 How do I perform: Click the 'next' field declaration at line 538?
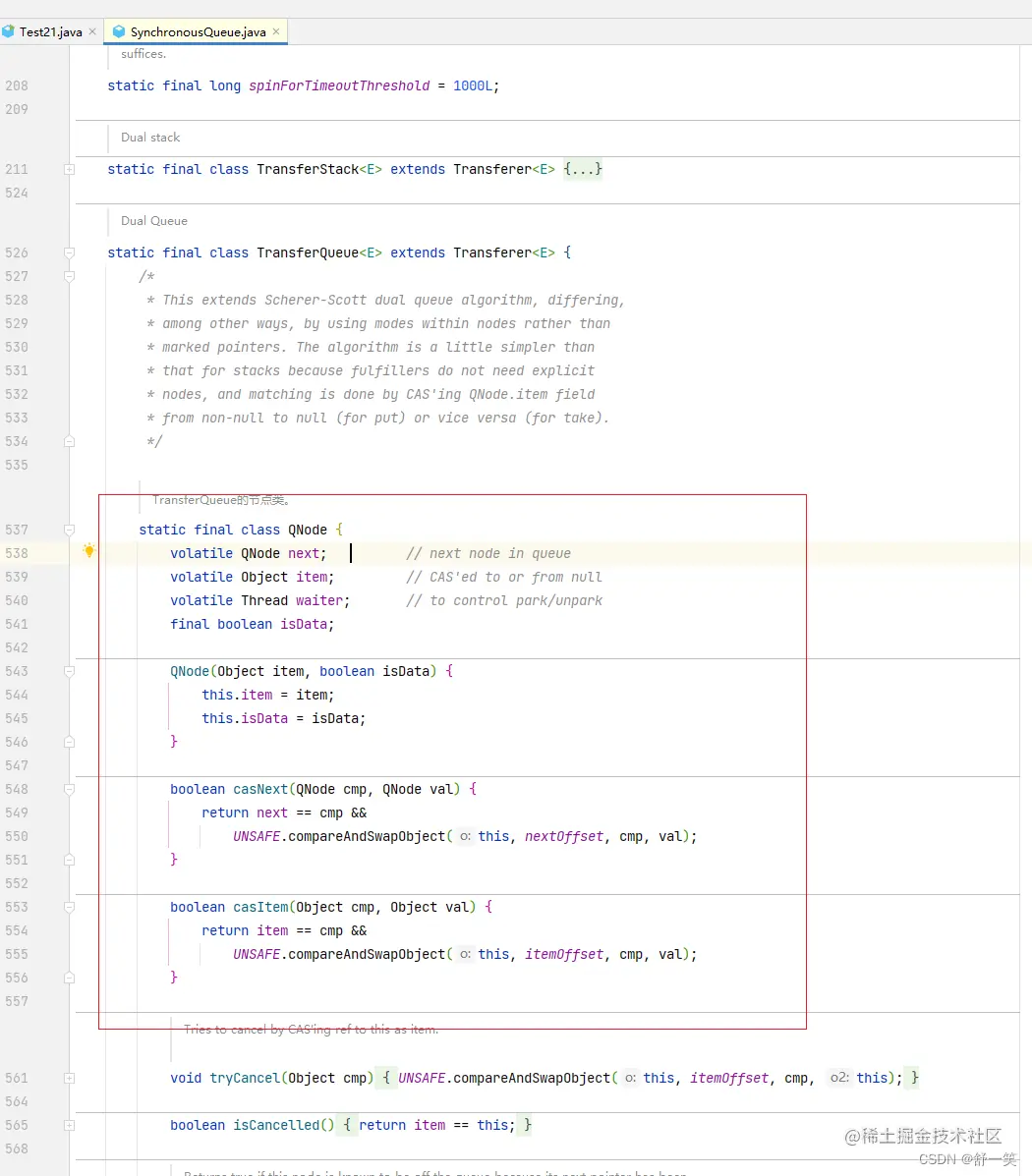coord(304,553)
